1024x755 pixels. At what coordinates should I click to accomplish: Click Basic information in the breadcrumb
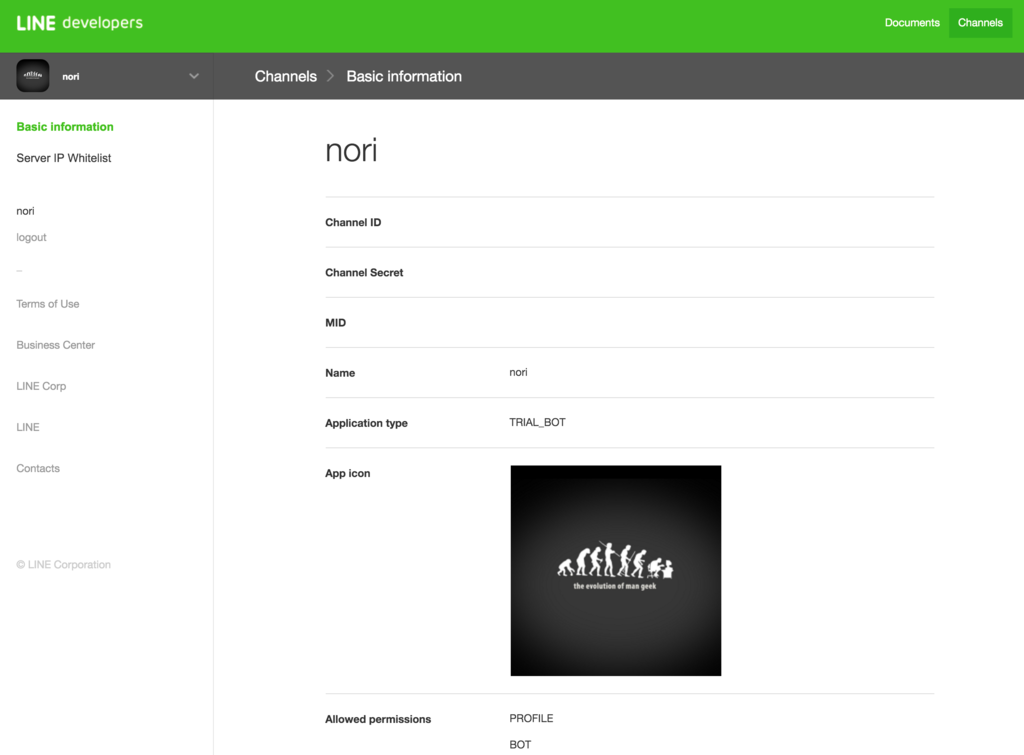(x=404, y=76)
